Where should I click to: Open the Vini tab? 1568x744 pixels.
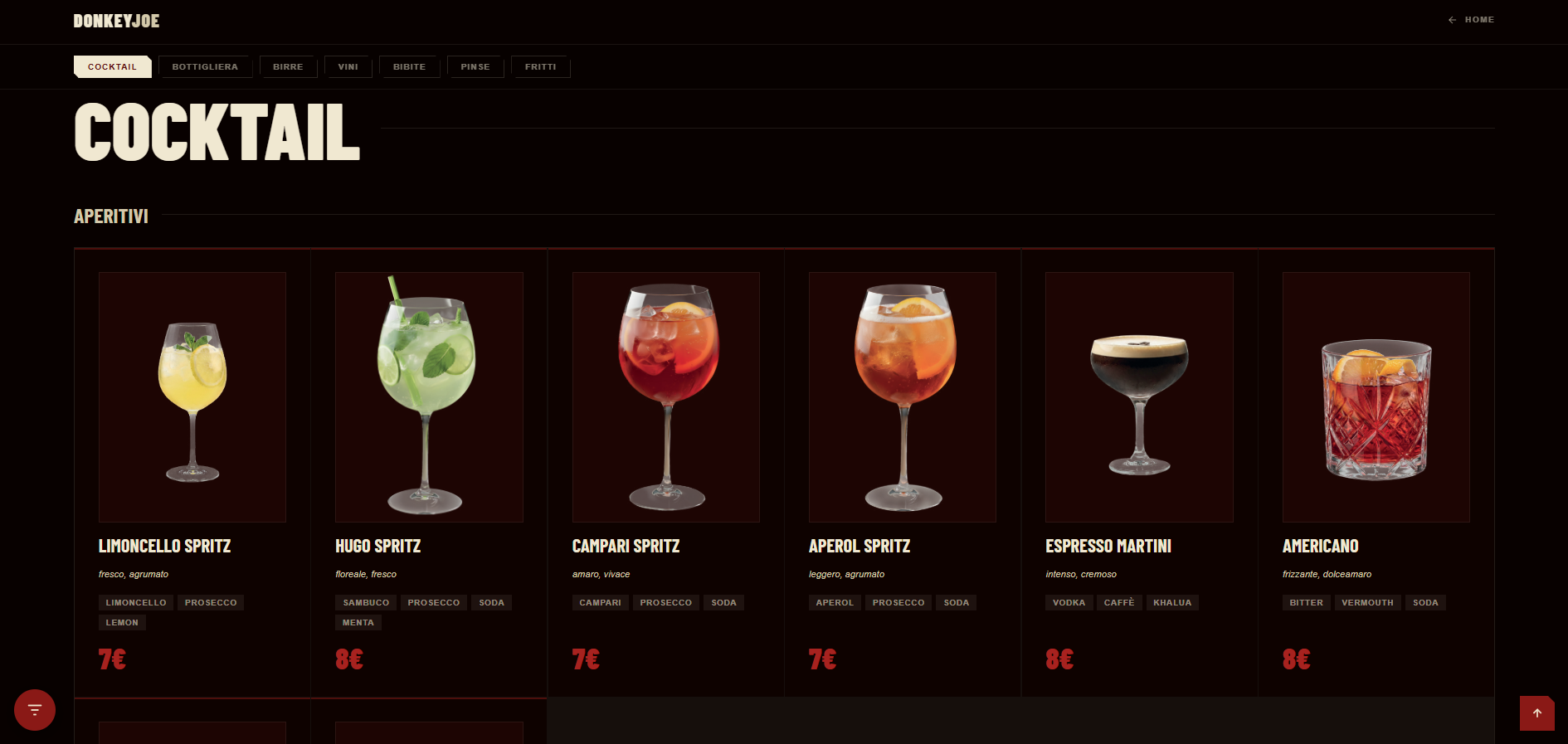coord(348,66)
